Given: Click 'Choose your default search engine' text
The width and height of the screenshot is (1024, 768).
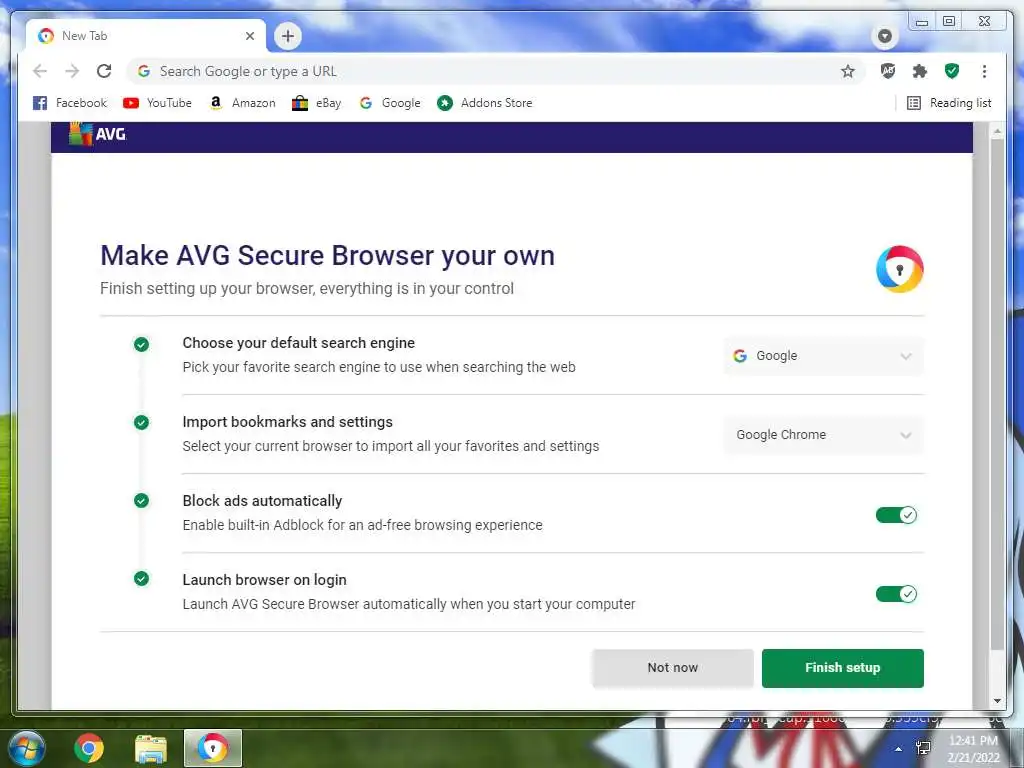Looking at the screenshot, I should pos(298,343).
